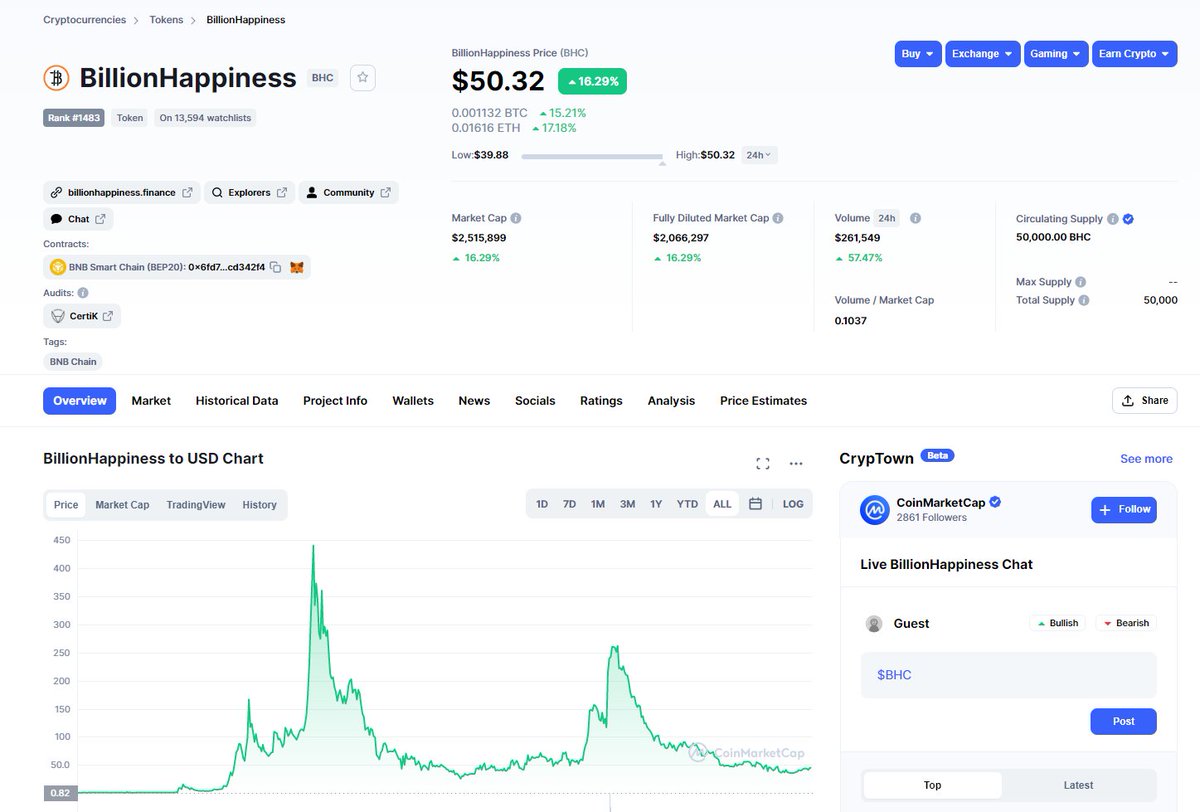Set chart range to 3M
The height and width of the screenshot is (812, 1200).
[x=627, y=504]
